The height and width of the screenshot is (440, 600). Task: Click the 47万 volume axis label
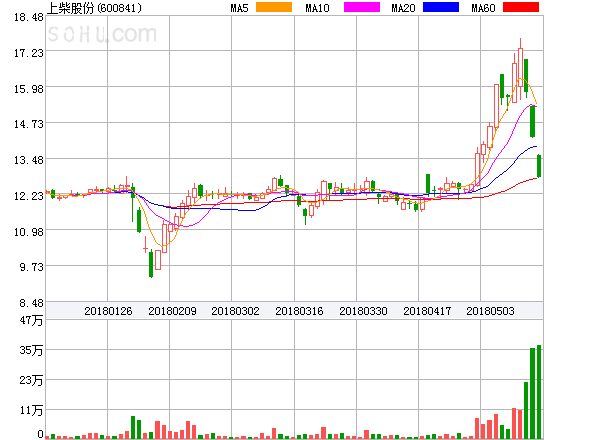point(31,320)
